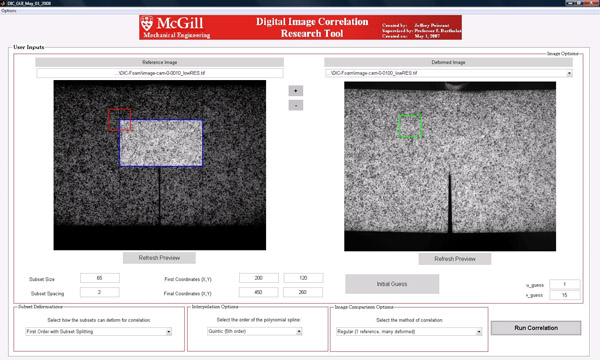Click the plus zoom button between images

pyautogui.click(x=295, y=91)
